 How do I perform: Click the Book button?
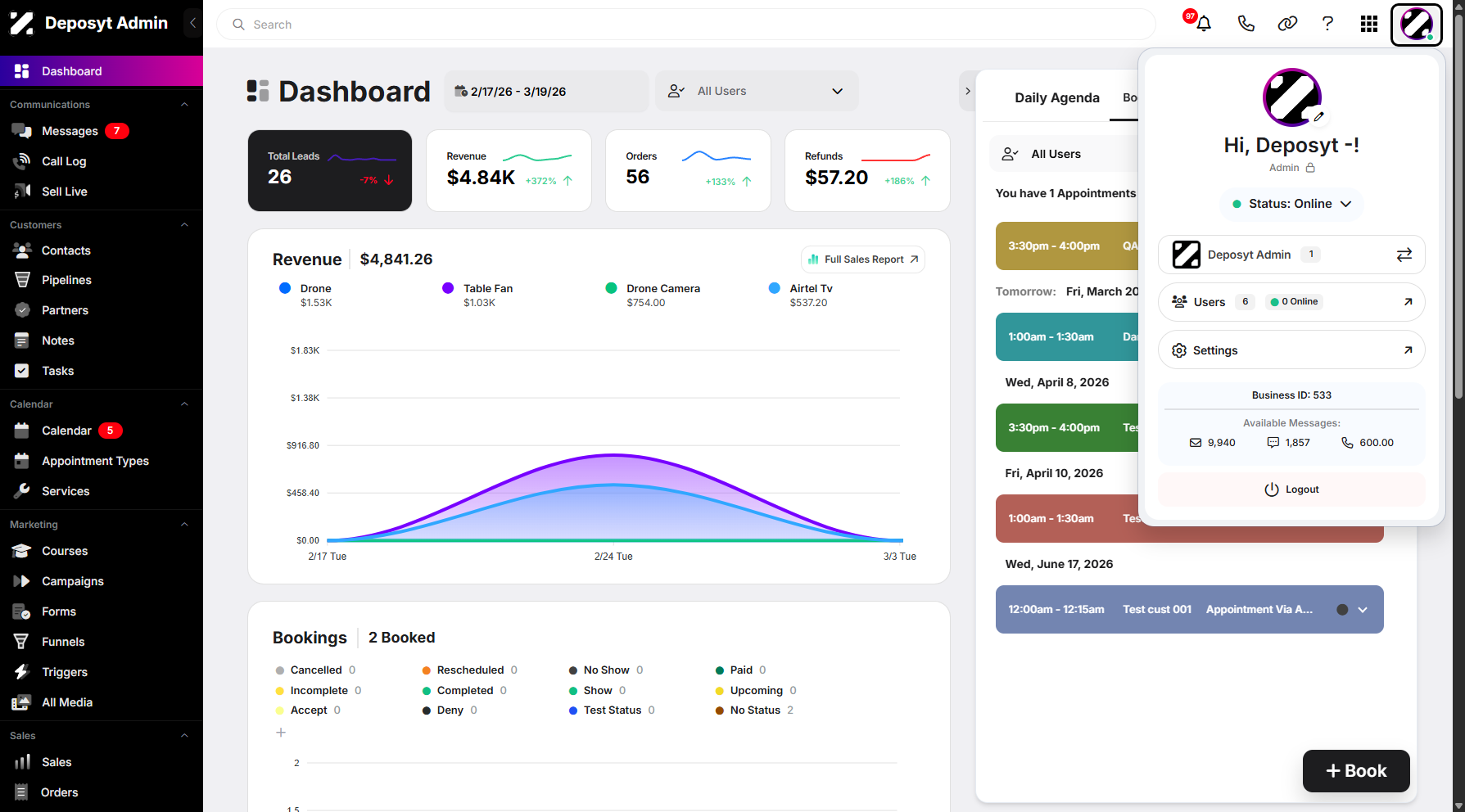coord(1356,771)
